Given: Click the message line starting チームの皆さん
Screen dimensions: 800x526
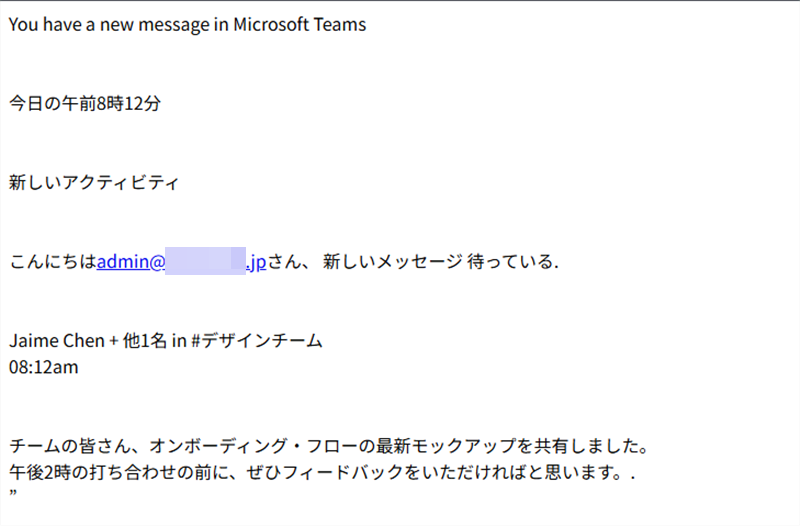Looking at the screenshot, I should coord(329,446).
